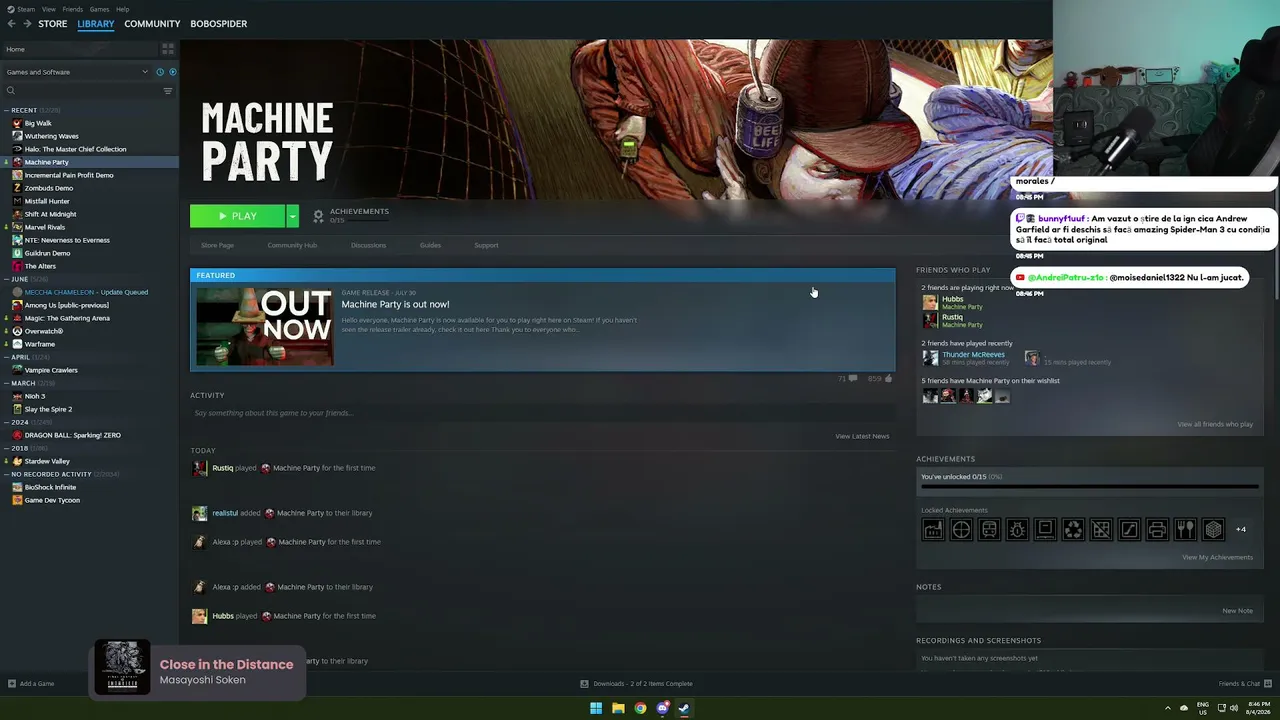1280x720 pixels.
Task: View the first locked factory achievement
Action: [x=933, y=530]
